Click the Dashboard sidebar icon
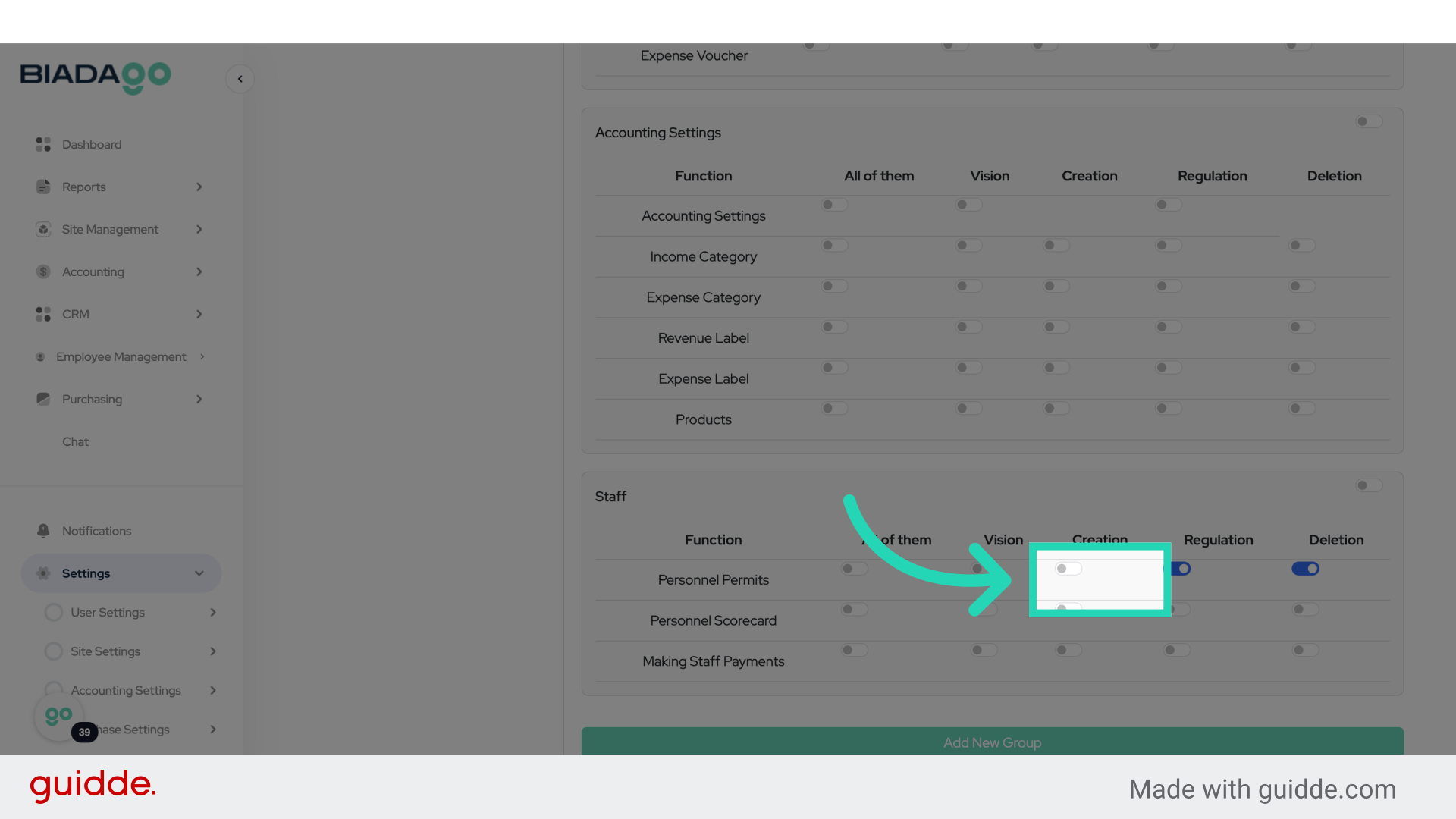The image size is (1456, 819). [x=43, y=144]
